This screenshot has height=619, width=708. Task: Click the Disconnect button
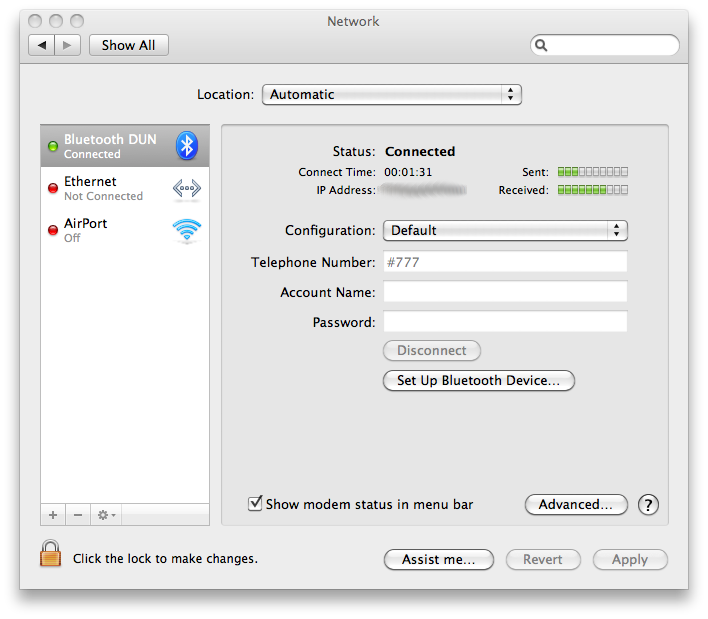(x=432, y=350)
